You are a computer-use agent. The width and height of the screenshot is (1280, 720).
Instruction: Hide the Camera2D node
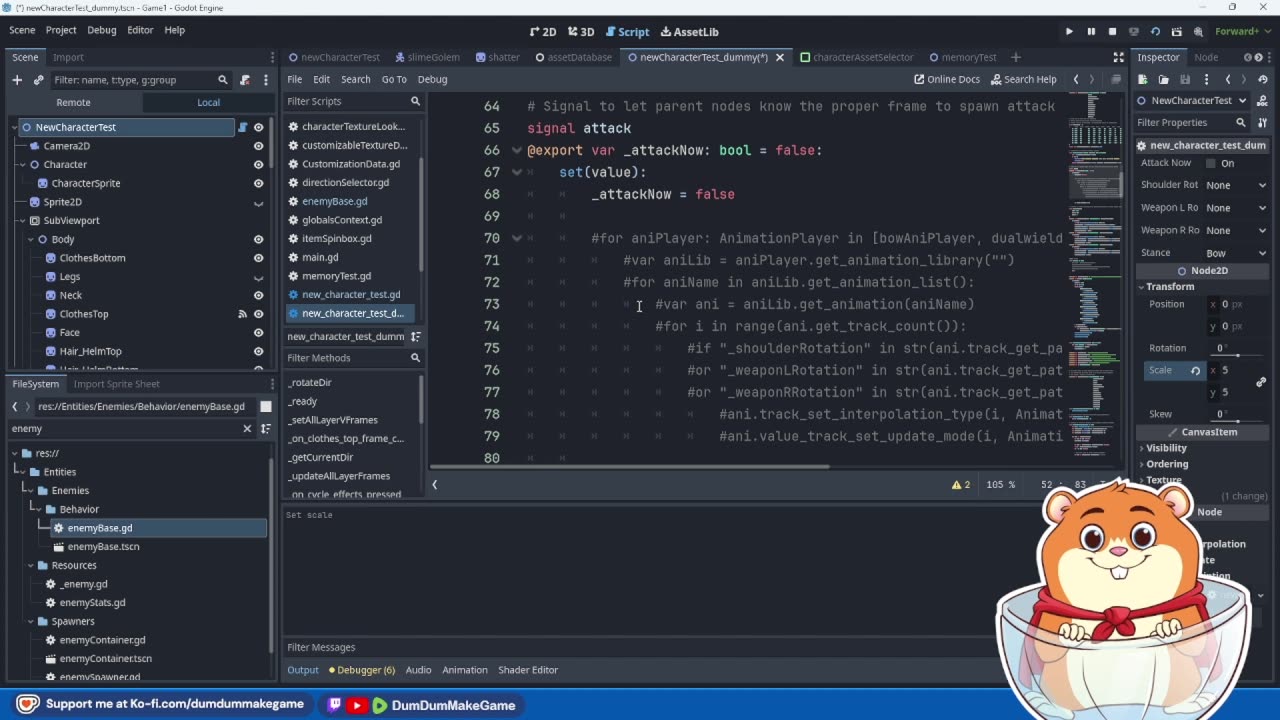coord(258,146)
